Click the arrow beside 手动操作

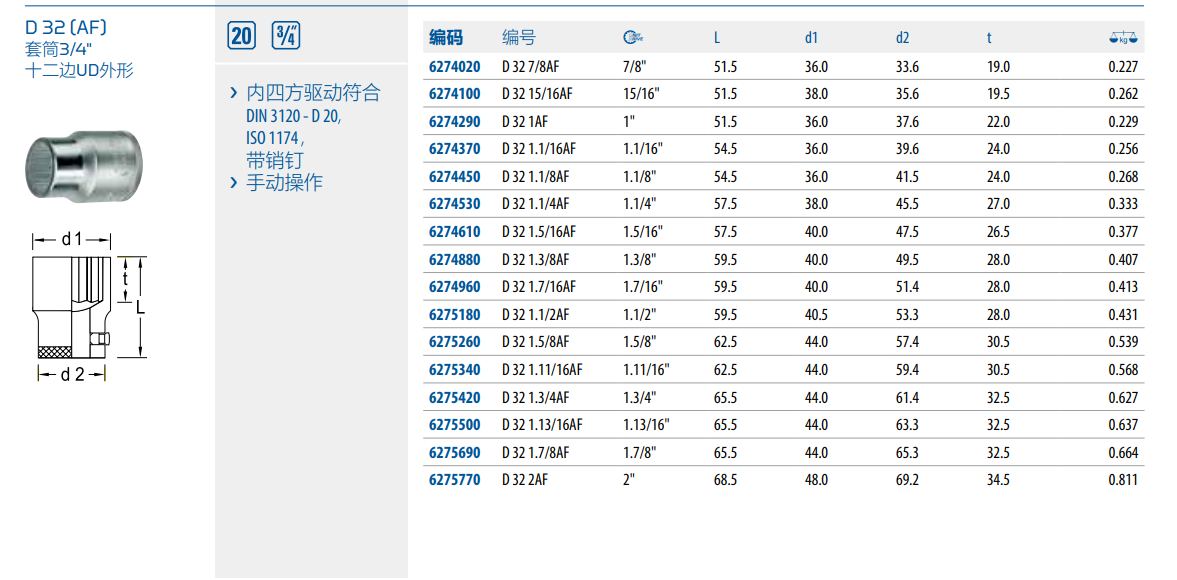tap(233, 182)
